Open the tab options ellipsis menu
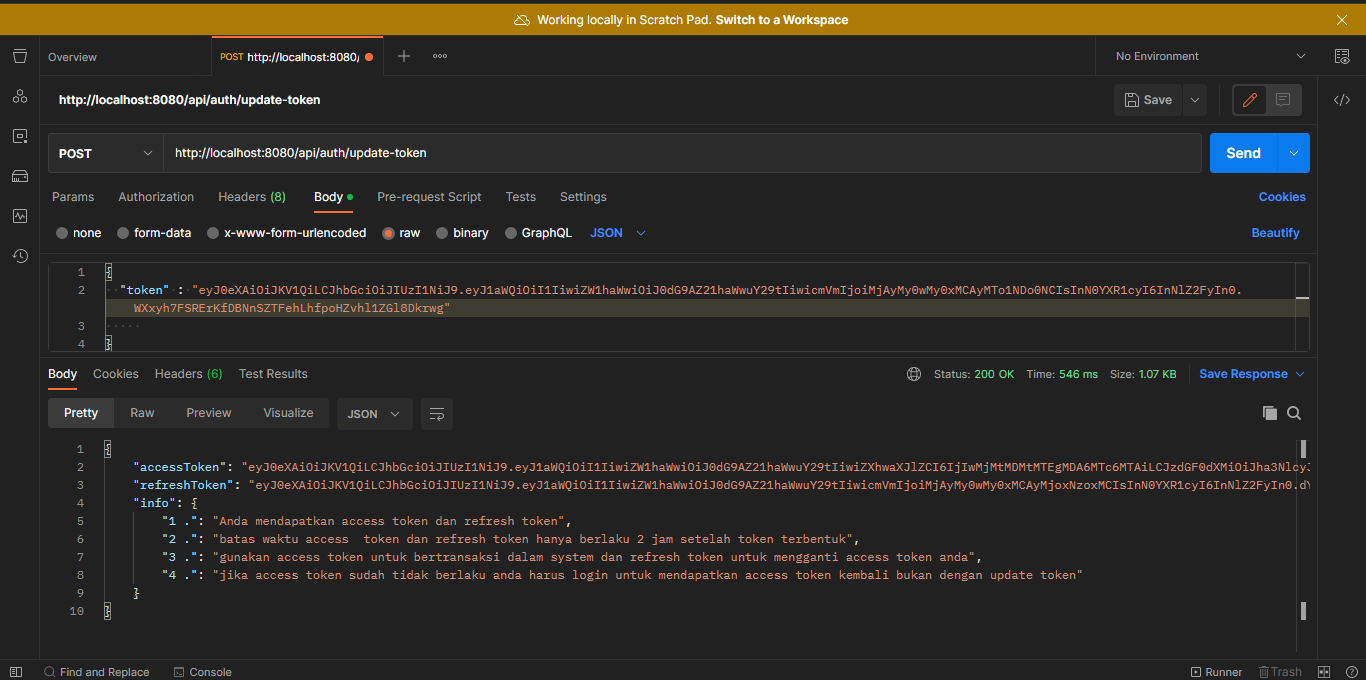Image resolution: width=1366 pixels, height=680 pixels. click(x=440, y=56)
